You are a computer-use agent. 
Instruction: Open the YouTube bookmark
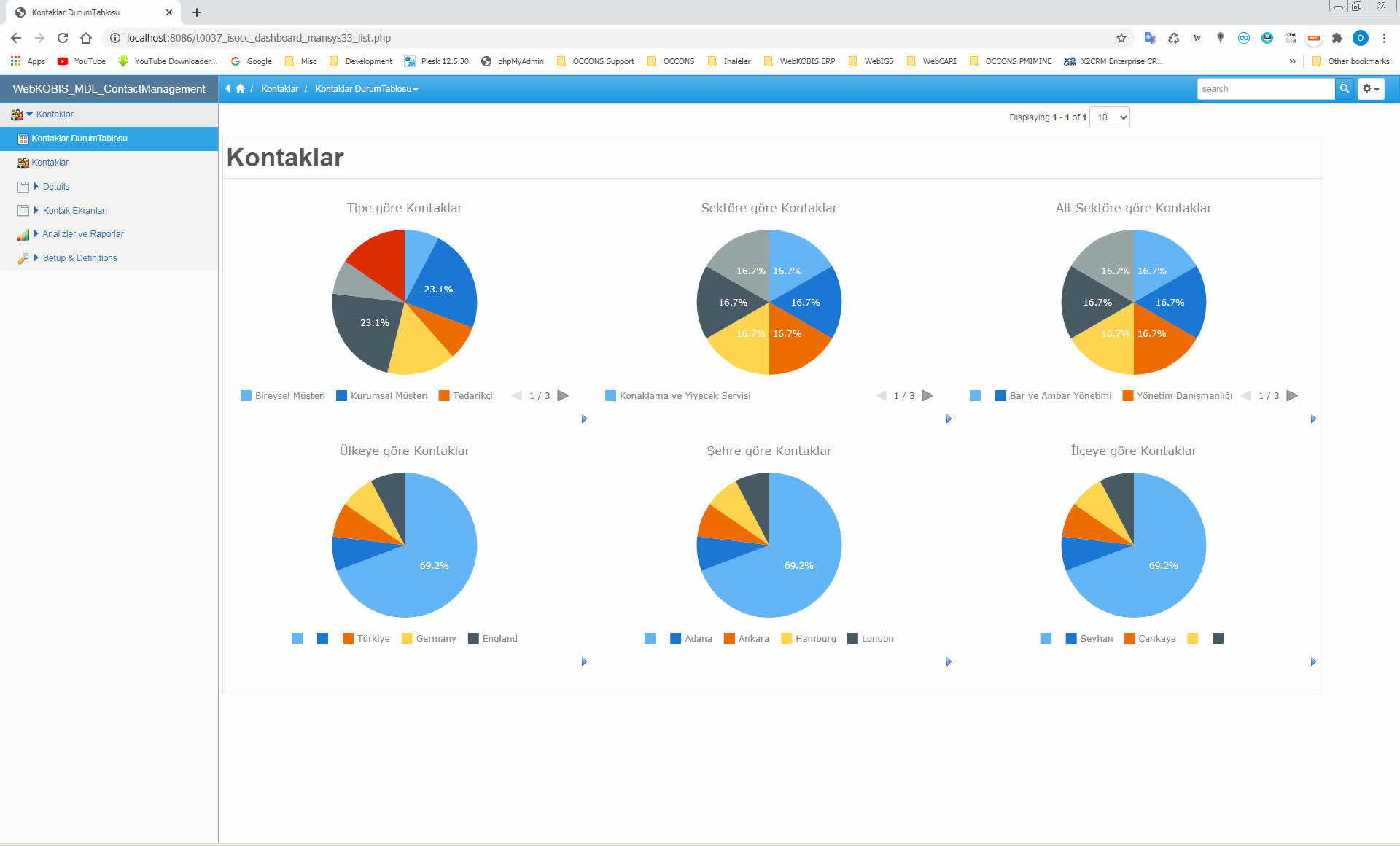(82, 61)
